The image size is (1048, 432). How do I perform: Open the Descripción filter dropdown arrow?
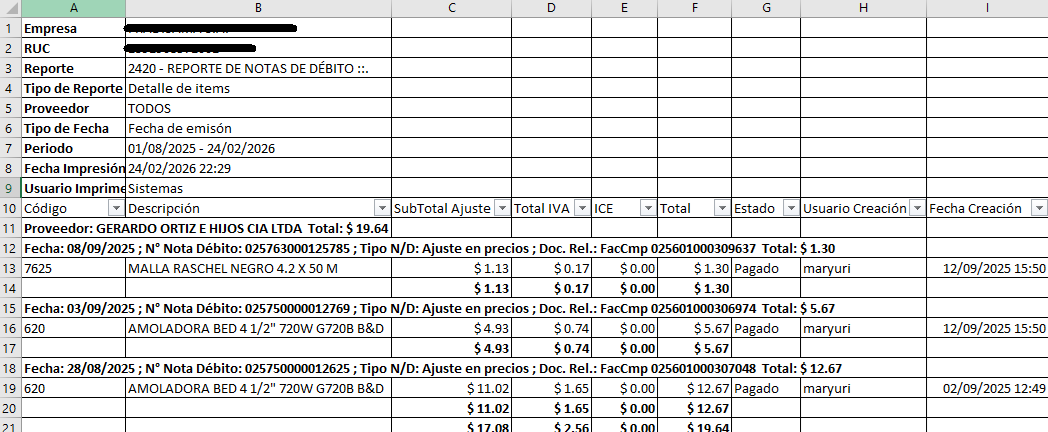(381, 208)
